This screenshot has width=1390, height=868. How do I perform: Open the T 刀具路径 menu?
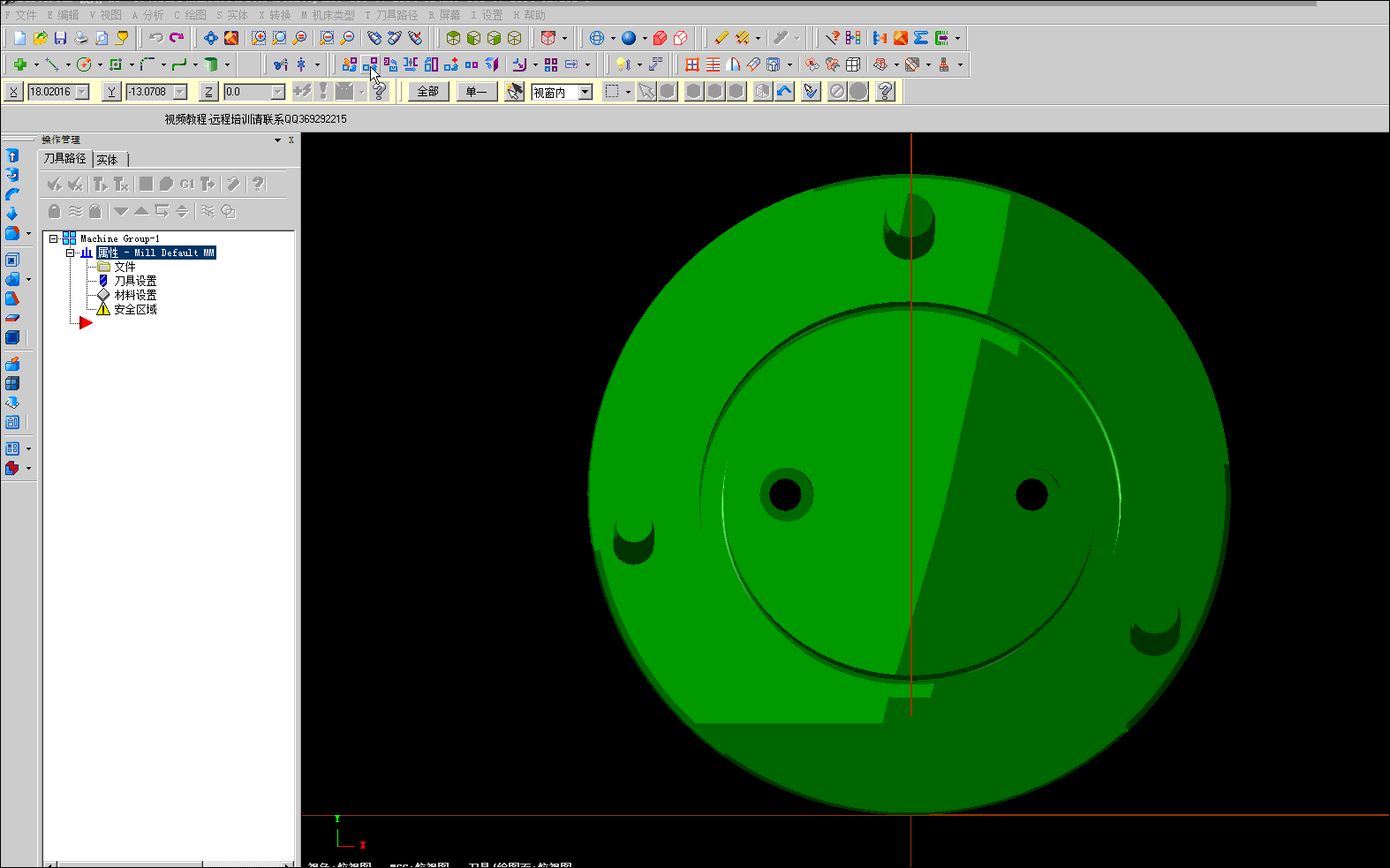pyautogui.click(x=391, y=15)
